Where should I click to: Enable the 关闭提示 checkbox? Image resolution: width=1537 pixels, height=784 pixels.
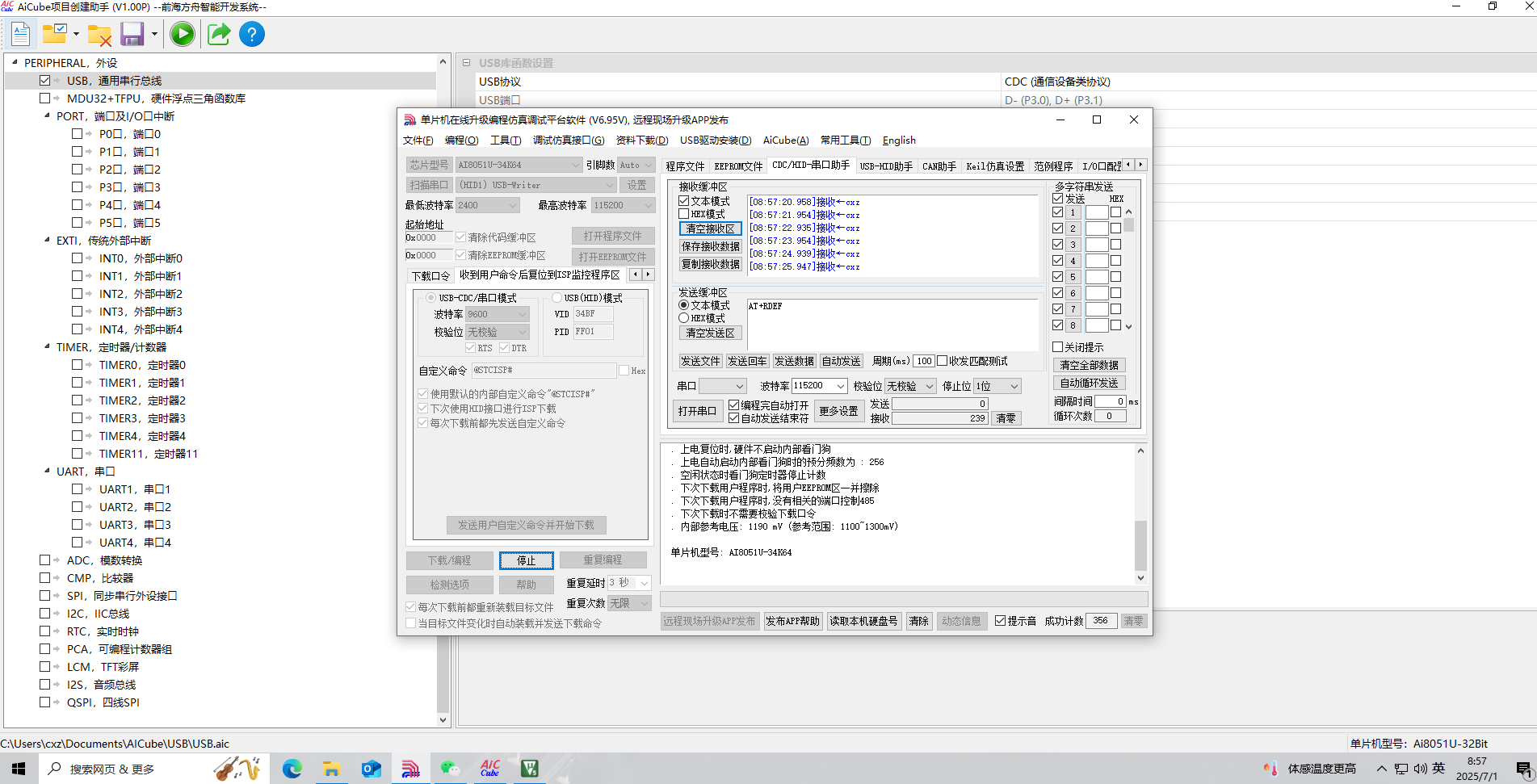(1057, 347)
